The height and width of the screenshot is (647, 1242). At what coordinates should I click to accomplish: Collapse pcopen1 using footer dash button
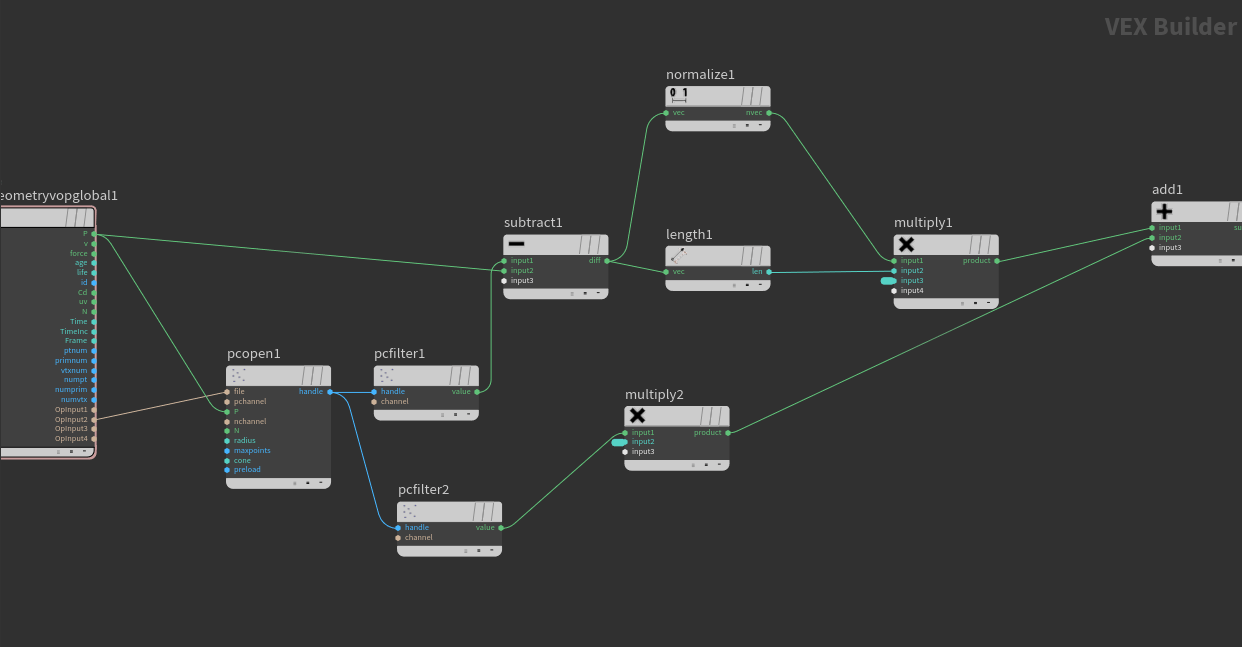pyautogui.click(x=321, y=482)
